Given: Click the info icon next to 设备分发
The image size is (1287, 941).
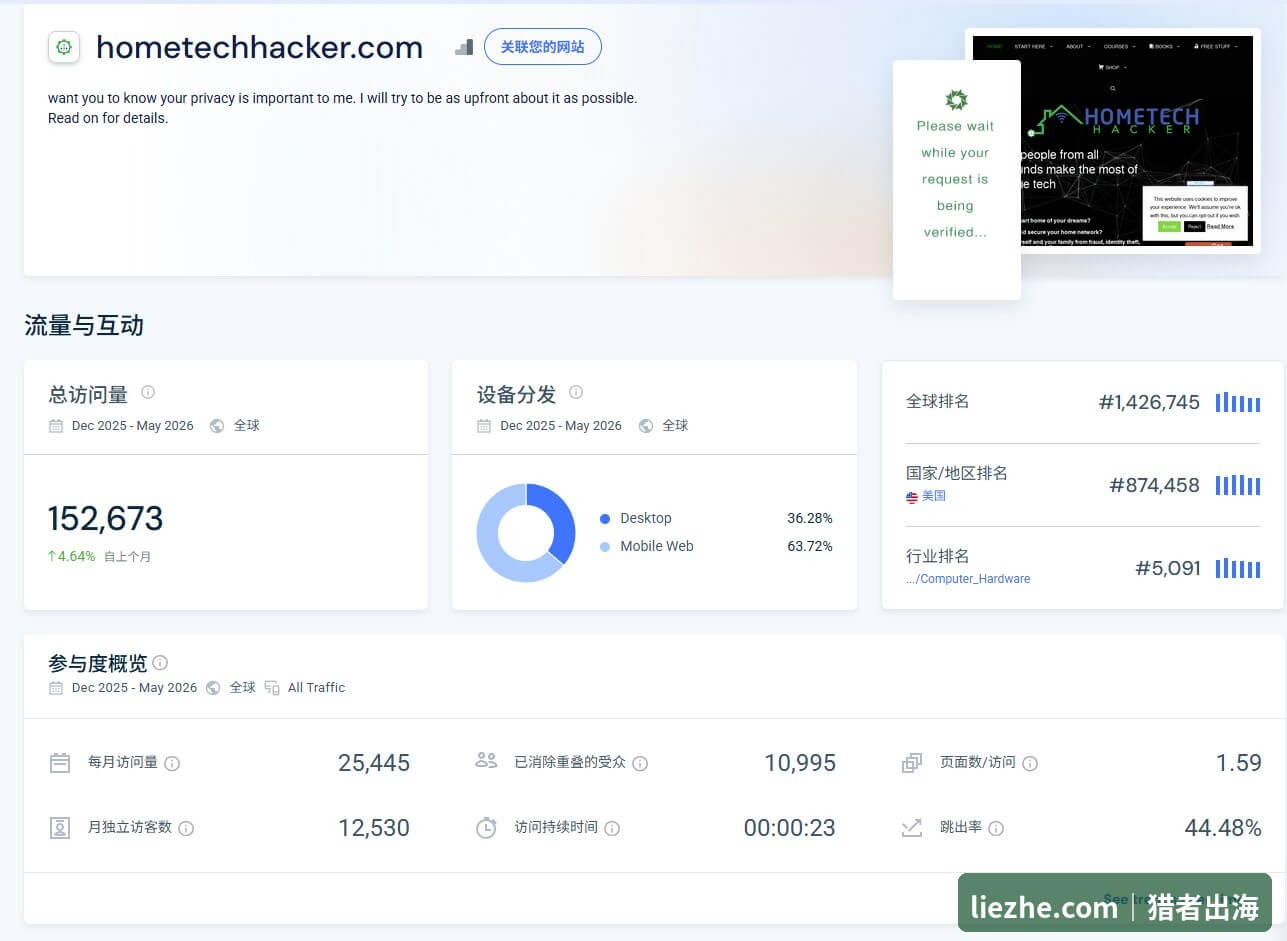Looking at the screenshot, I should [x=576, y=392].
